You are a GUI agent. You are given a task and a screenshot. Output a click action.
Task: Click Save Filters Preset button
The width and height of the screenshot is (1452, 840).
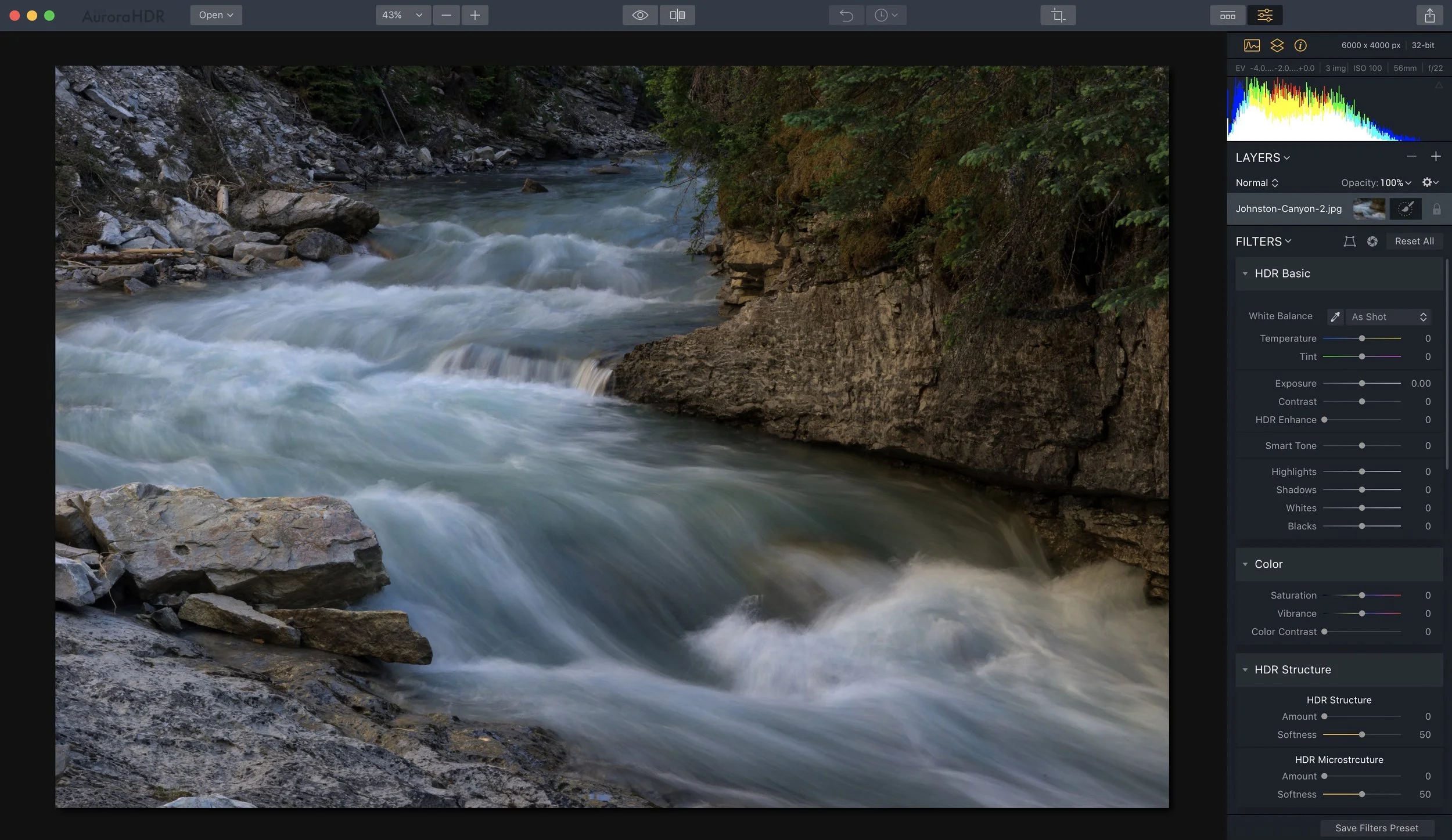tap(1376, 828)
